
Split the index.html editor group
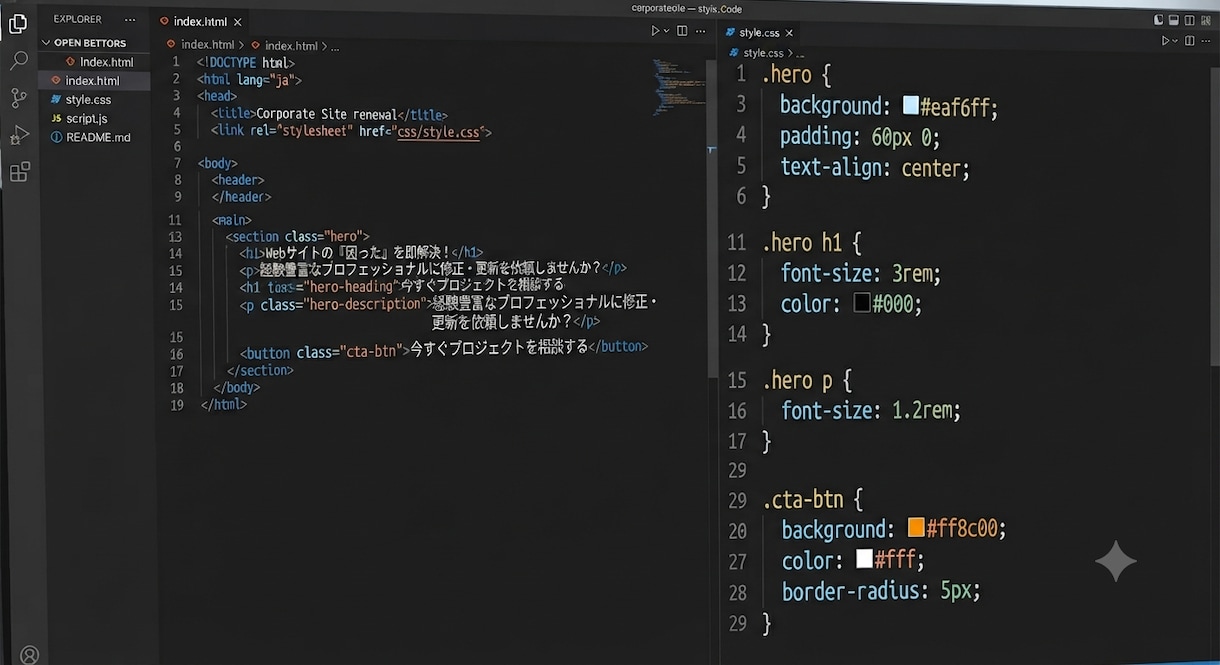682,31
